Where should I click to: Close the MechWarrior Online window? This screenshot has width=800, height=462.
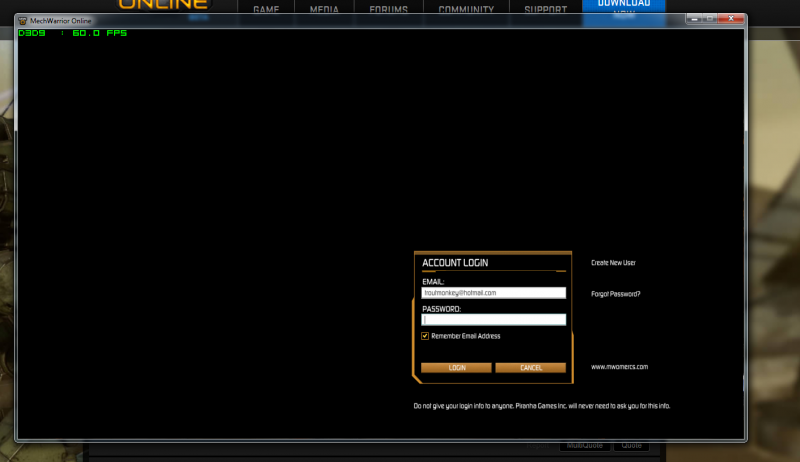731,18
